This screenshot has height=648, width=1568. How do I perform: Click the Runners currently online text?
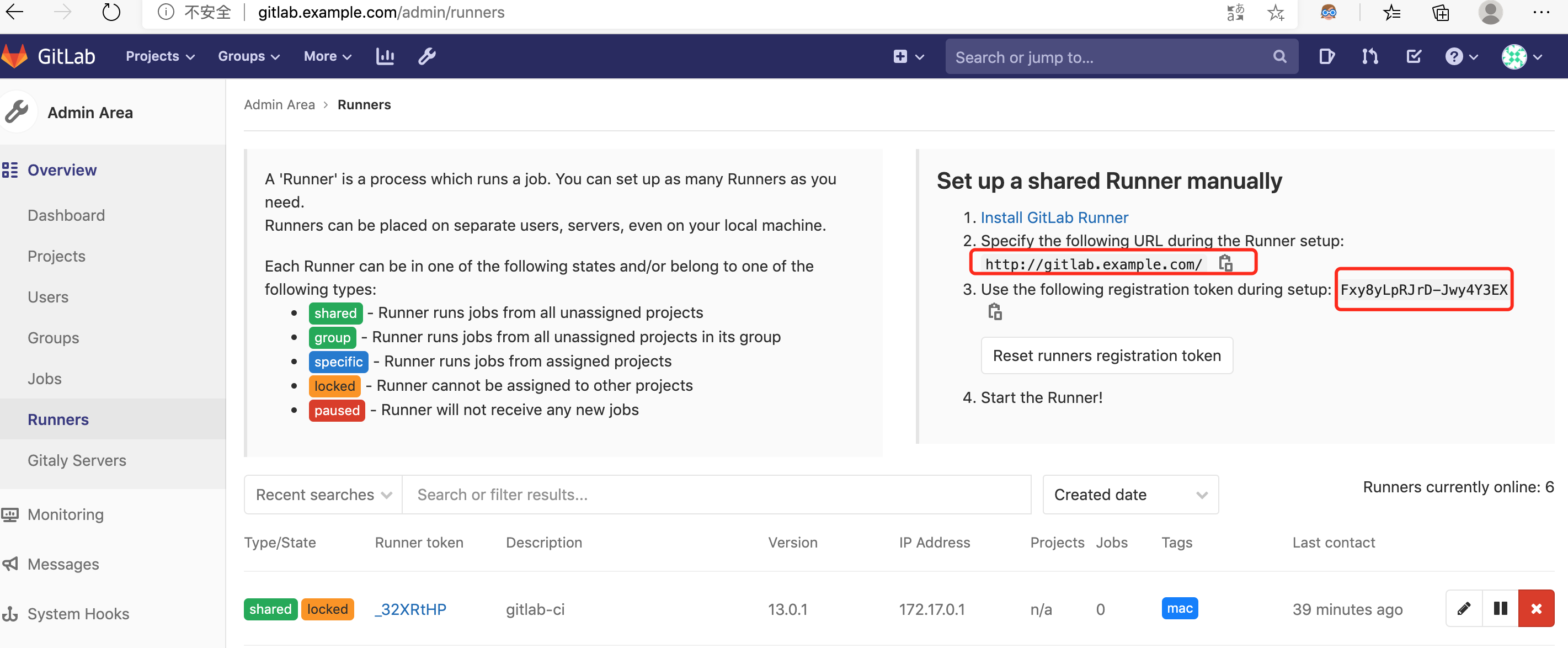[1458, 487]
